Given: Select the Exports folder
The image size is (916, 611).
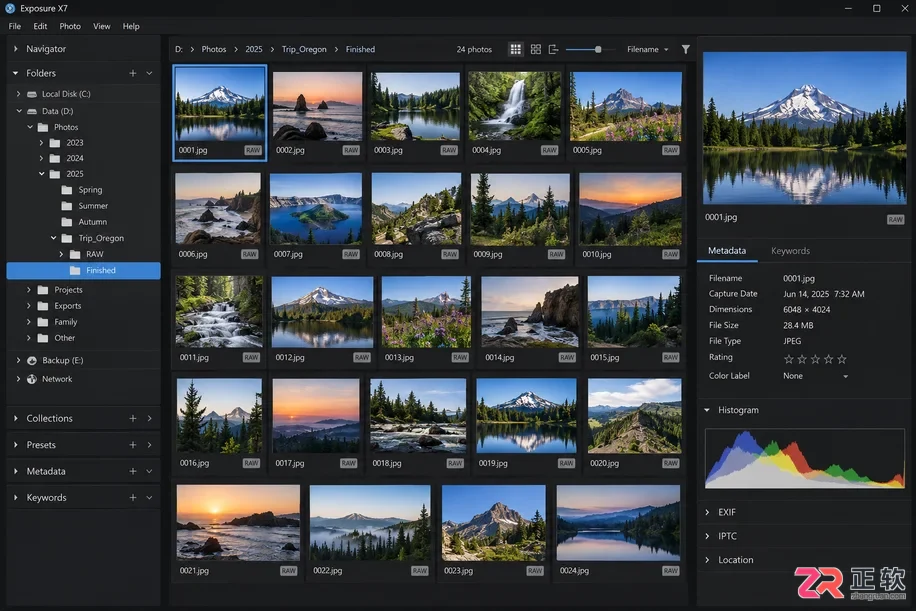Looking at the screenshot, I should (x=68, y=306).
